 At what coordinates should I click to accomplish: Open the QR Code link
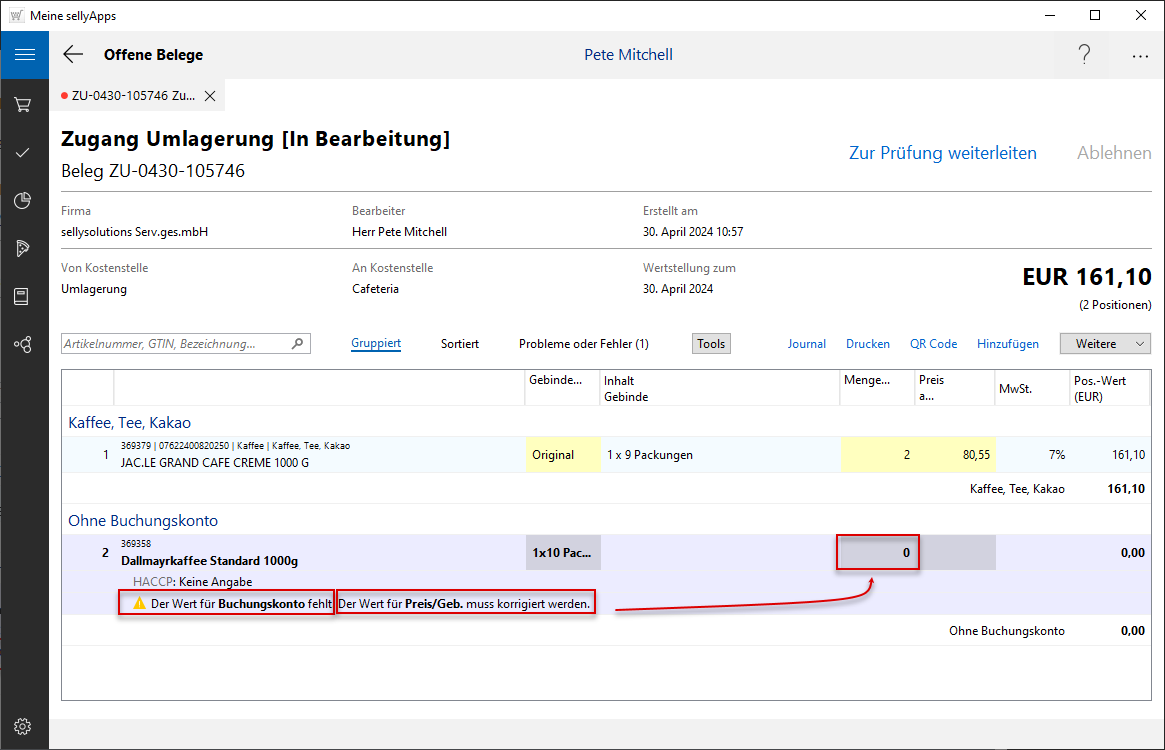pyautogui.click(x=933, y=343)
